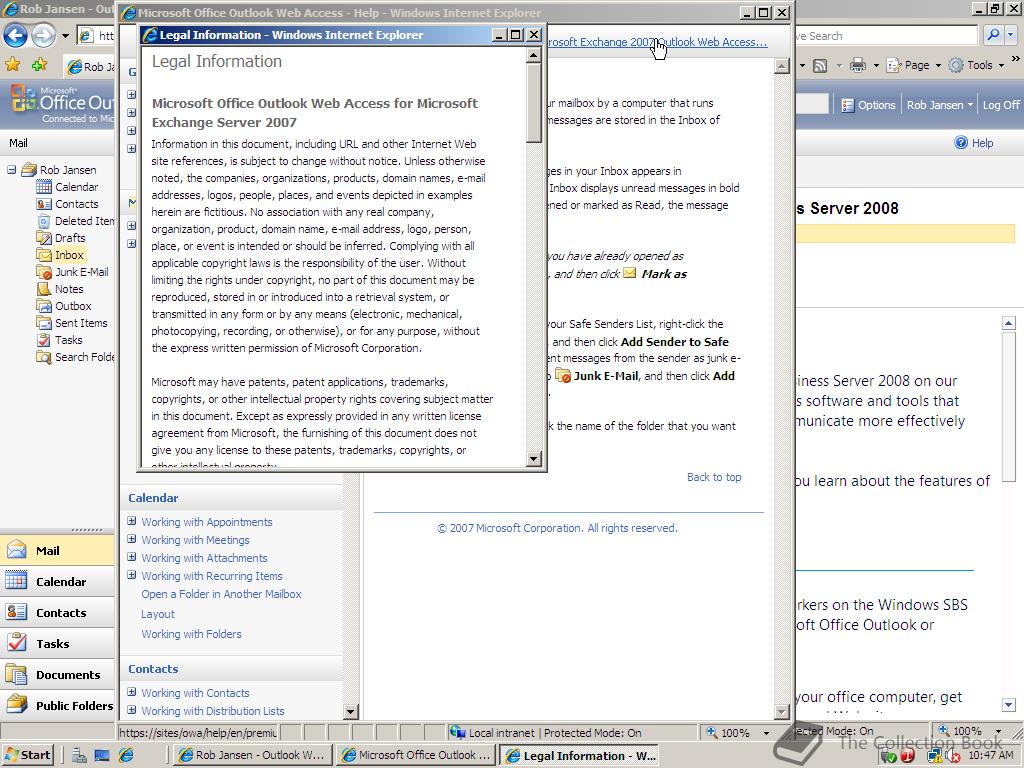Open Search Folders in folder tree

click(x=84, y=357)
